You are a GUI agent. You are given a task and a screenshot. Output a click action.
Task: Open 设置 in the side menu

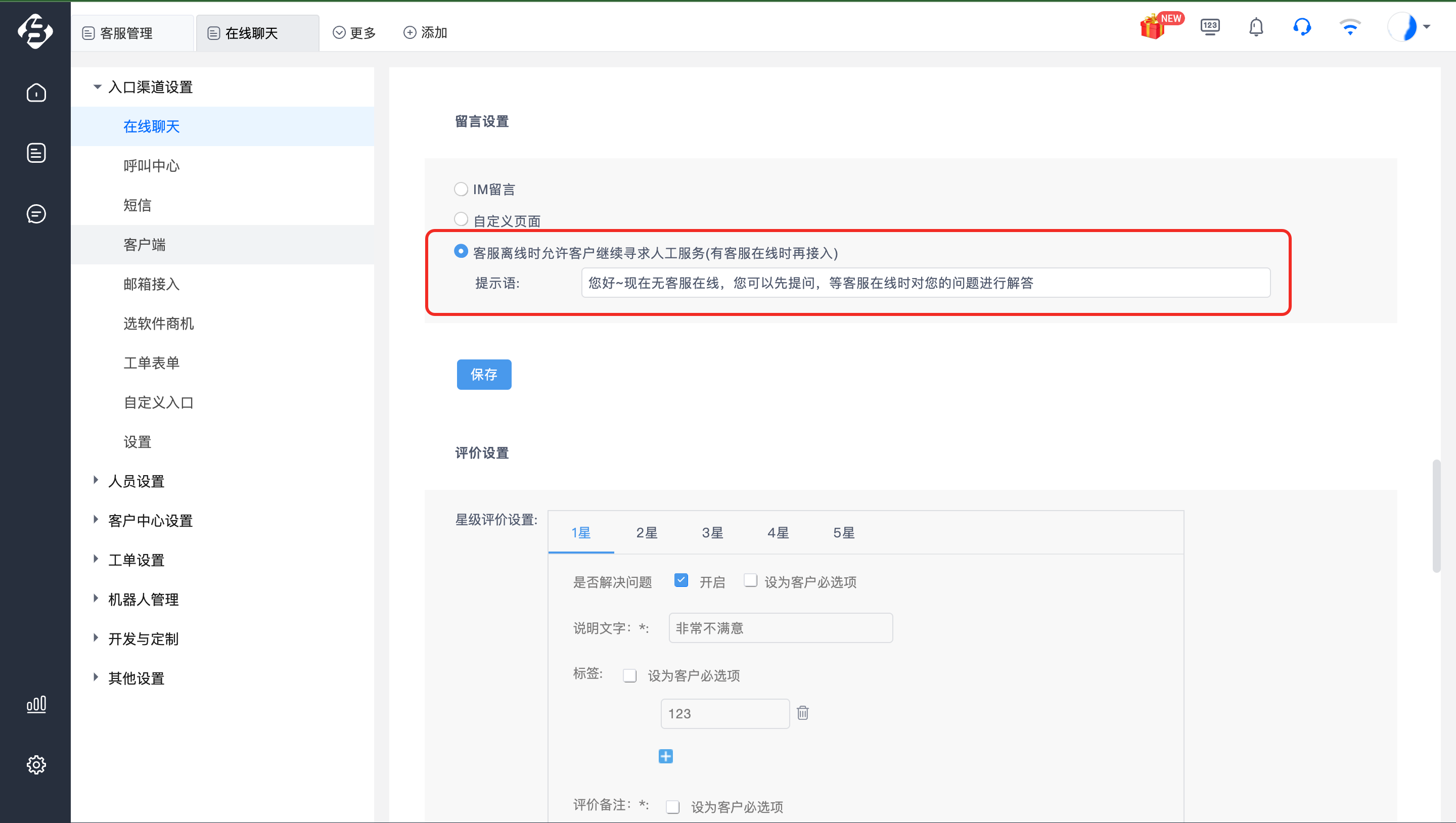click(x=222, y=442)
